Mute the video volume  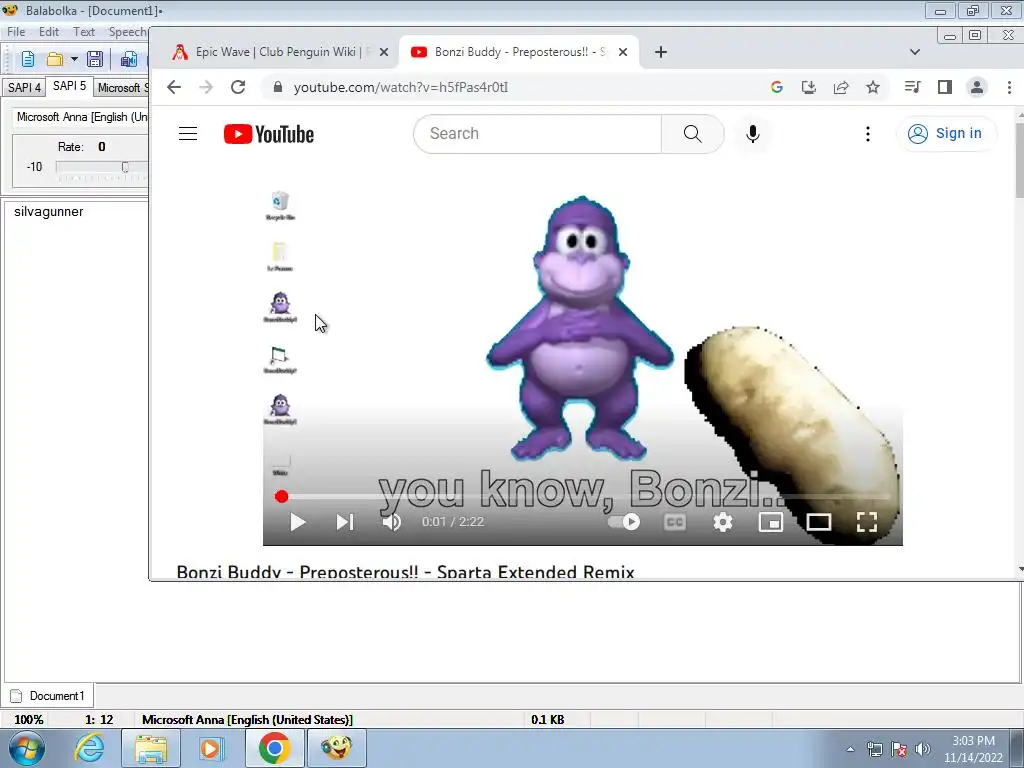(392, 522)
